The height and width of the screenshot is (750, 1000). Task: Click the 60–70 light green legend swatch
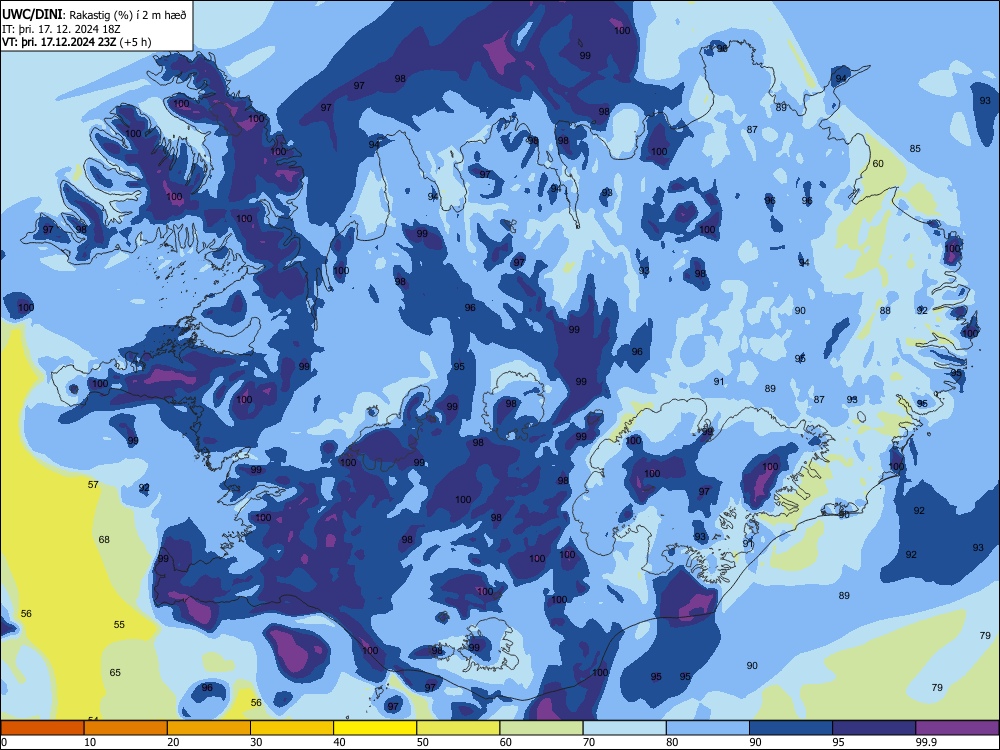[x=541, y=728]
